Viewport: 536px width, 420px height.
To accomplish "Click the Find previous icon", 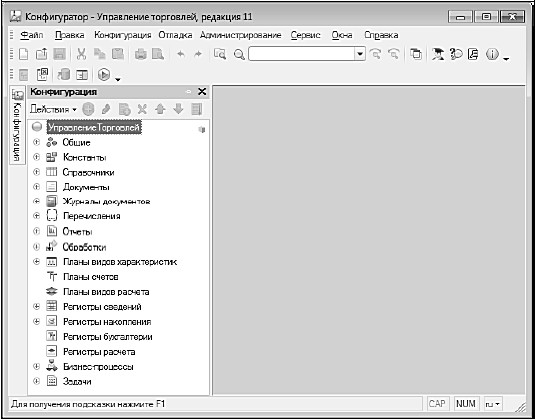I will [x=393, y=54].
